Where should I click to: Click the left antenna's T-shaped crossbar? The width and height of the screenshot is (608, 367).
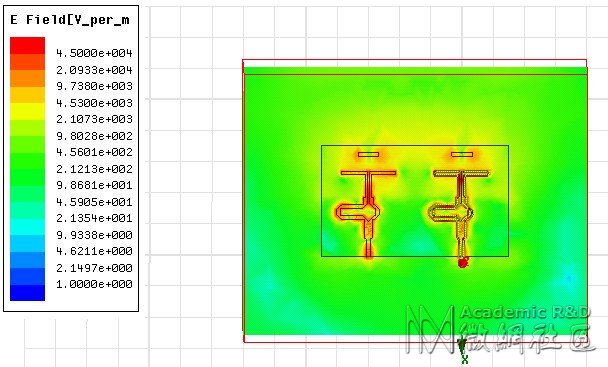click(368, 173)
